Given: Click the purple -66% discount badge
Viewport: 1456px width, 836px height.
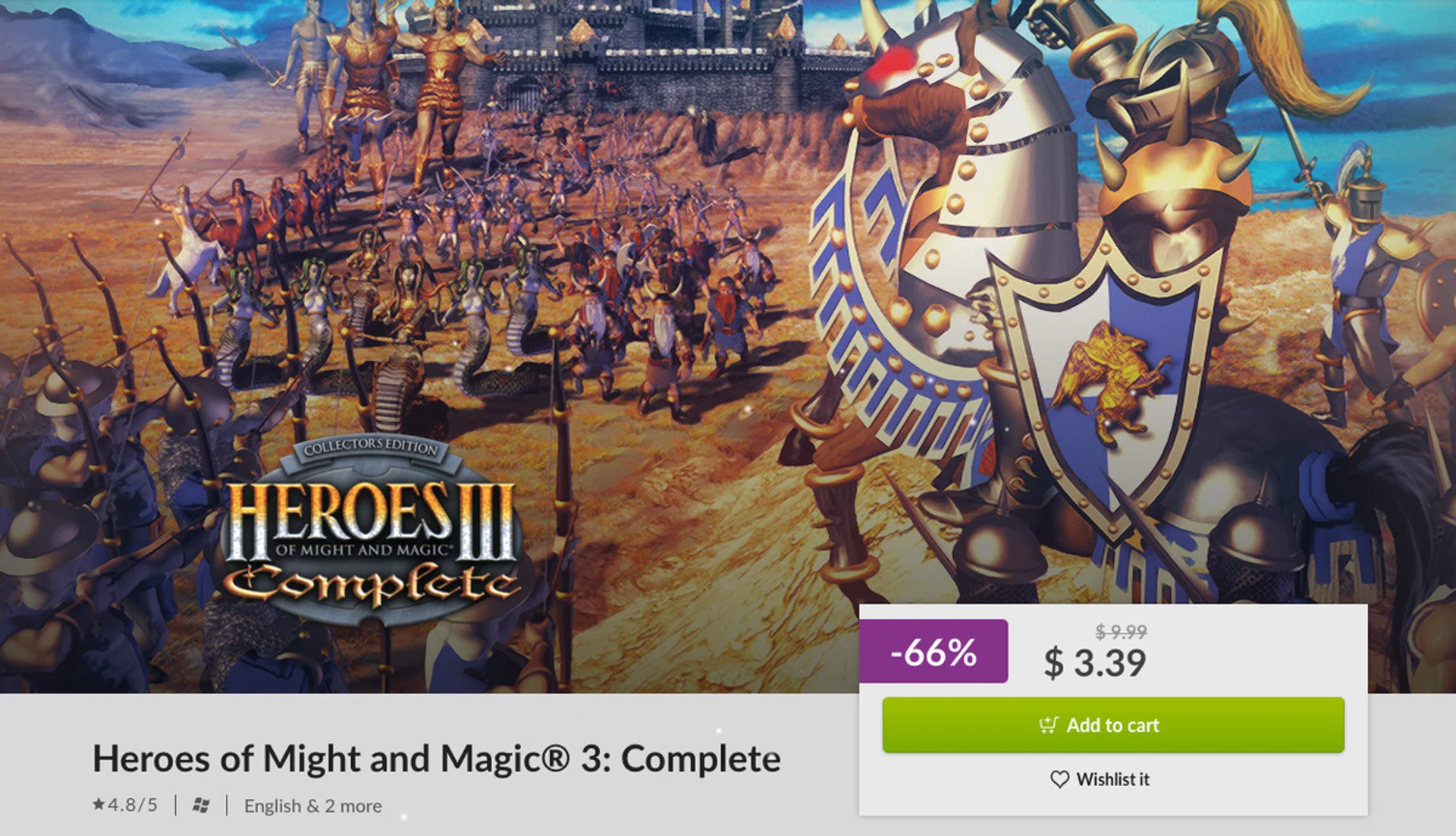Looking at the screenshot, I should (934, 652).
